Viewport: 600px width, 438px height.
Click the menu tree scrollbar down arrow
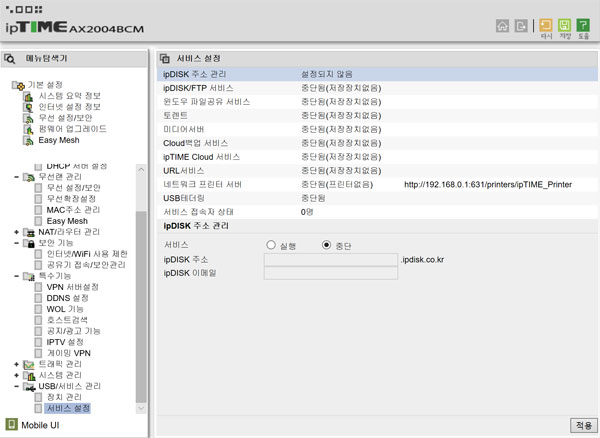[x=141, y=408]
